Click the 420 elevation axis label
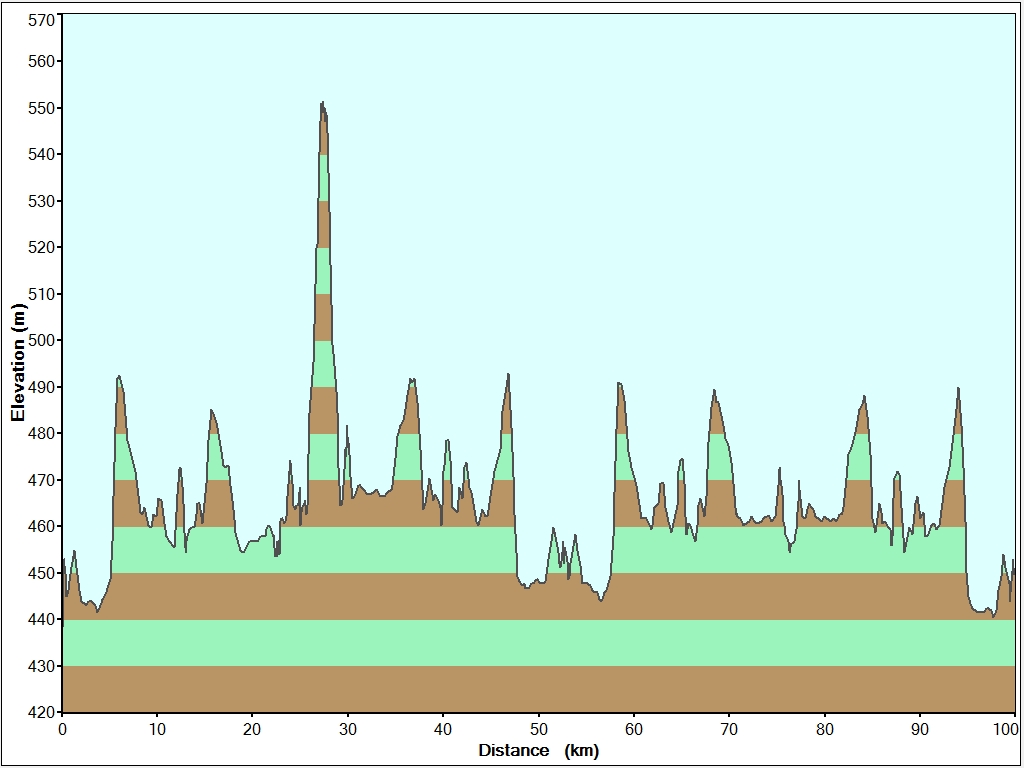 41,712
